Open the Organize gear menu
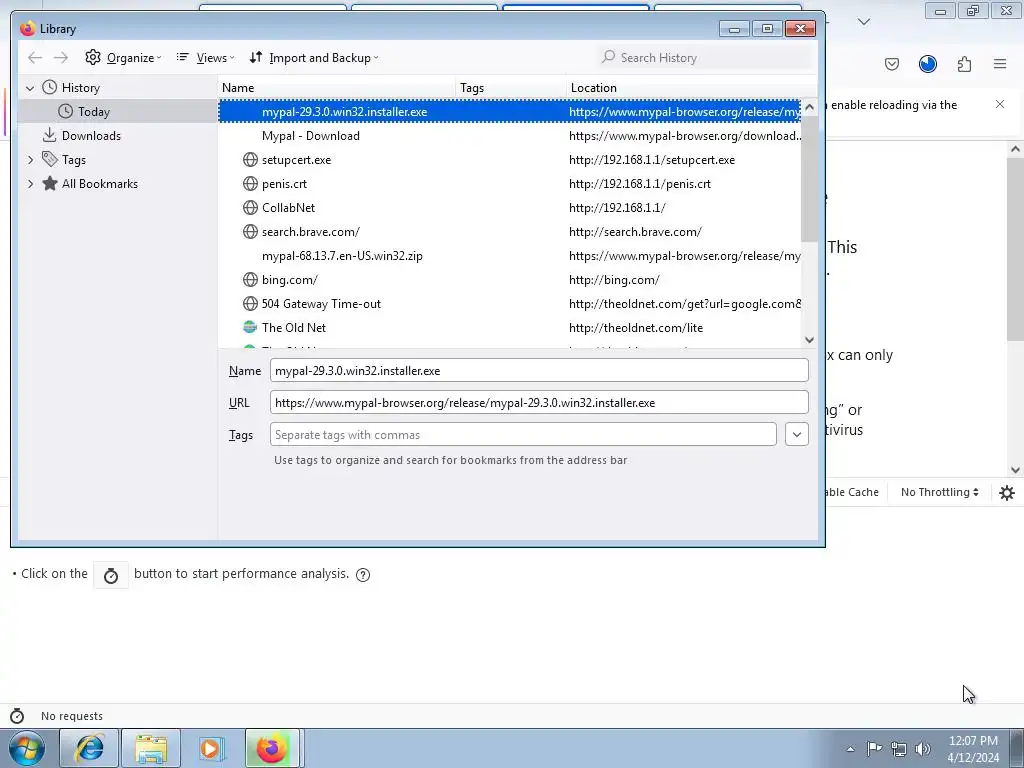Image resolution: width=1024 pixels, height=768 pixels. click(x=123, y=57)
